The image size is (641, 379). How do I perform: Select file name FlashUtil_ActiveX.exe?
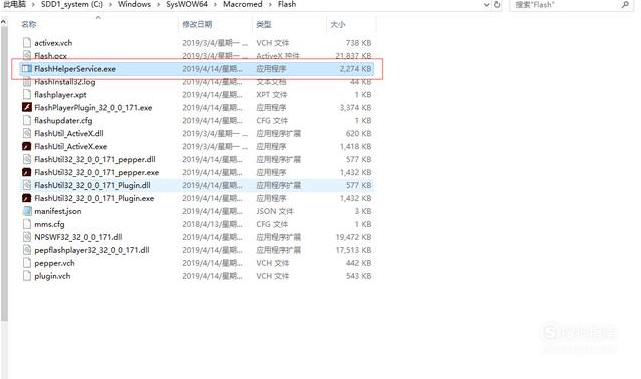point(71,146)
